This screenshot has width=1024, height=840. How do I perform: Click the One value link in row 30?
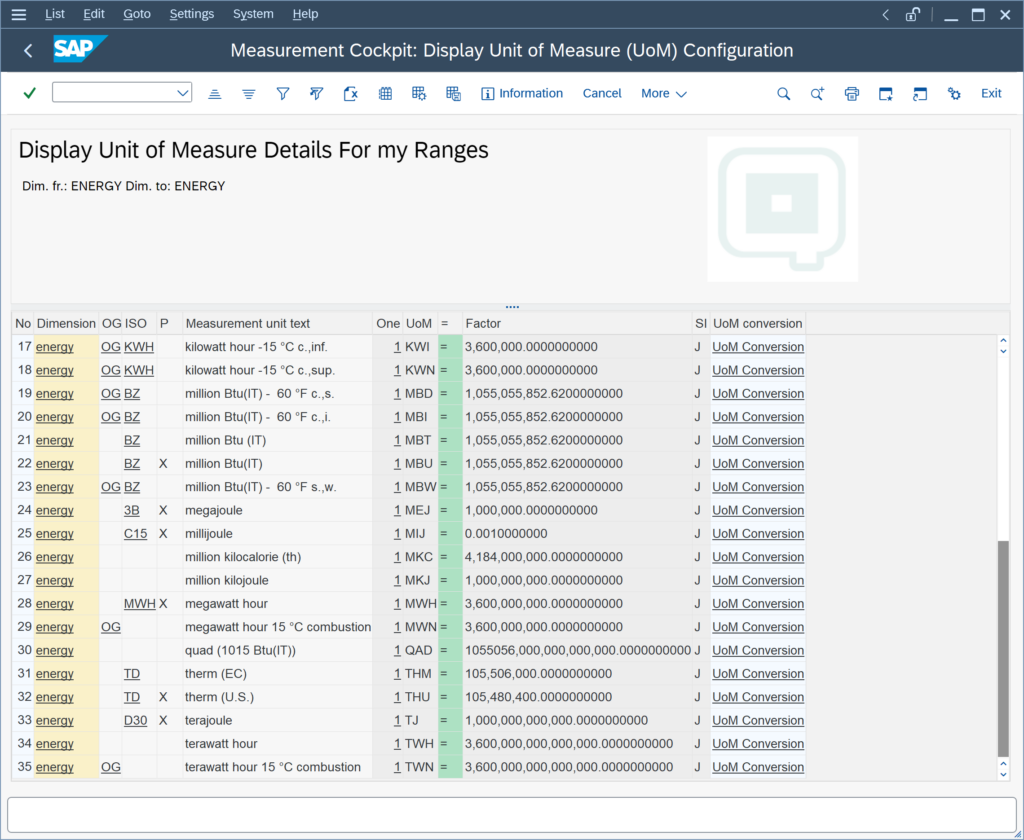397,651
